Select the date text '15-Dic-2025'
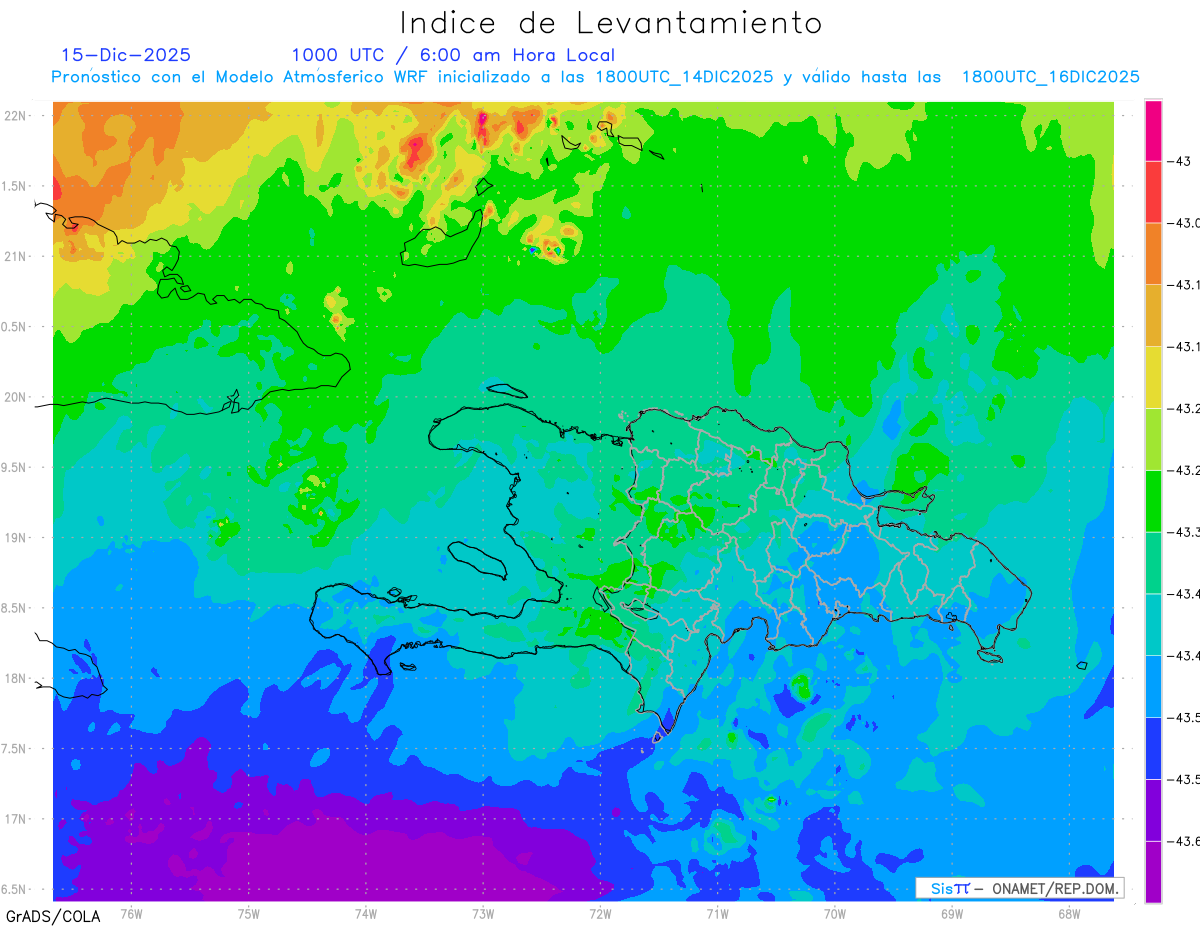The image size is (1200, 927). (x=126, y=55)
